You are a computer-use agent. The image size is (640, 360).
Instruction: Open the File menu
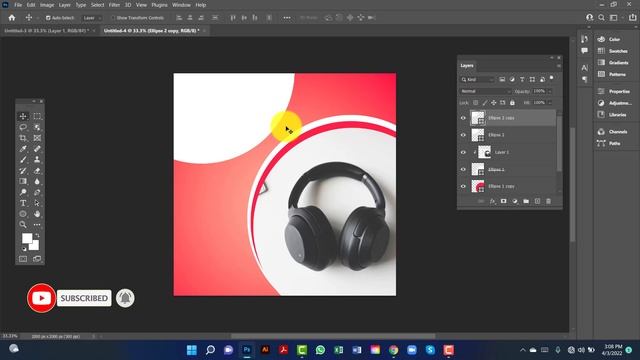18,5
